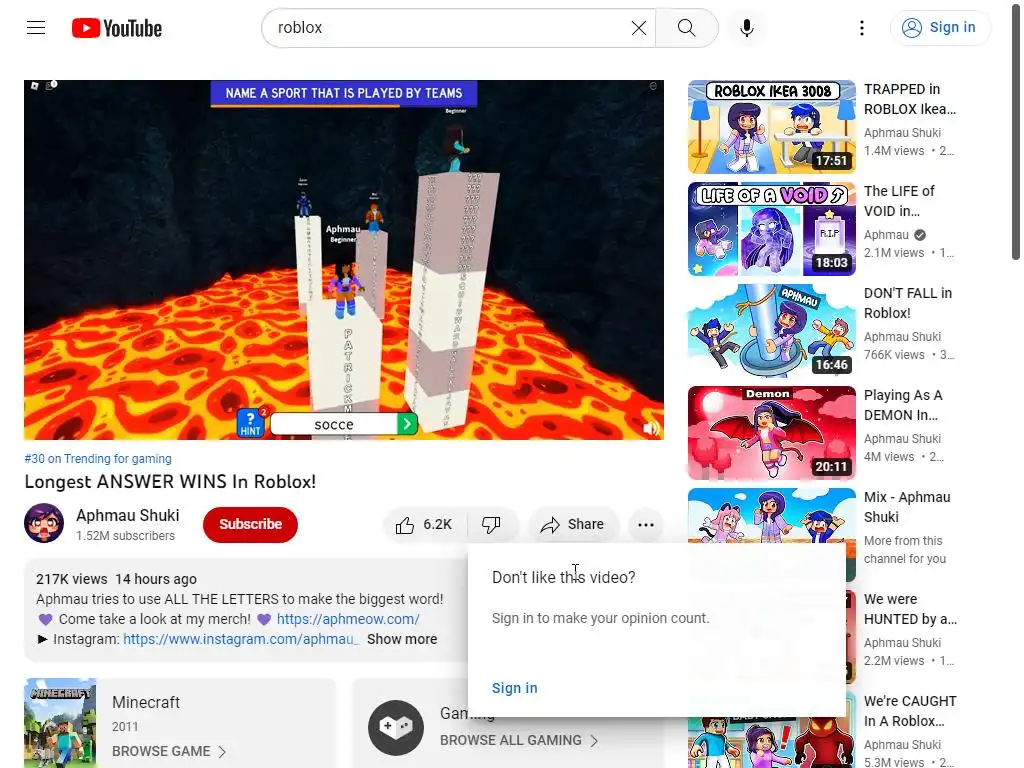
Task: Submit search with the magnifier button
Action: click(686, 27)
